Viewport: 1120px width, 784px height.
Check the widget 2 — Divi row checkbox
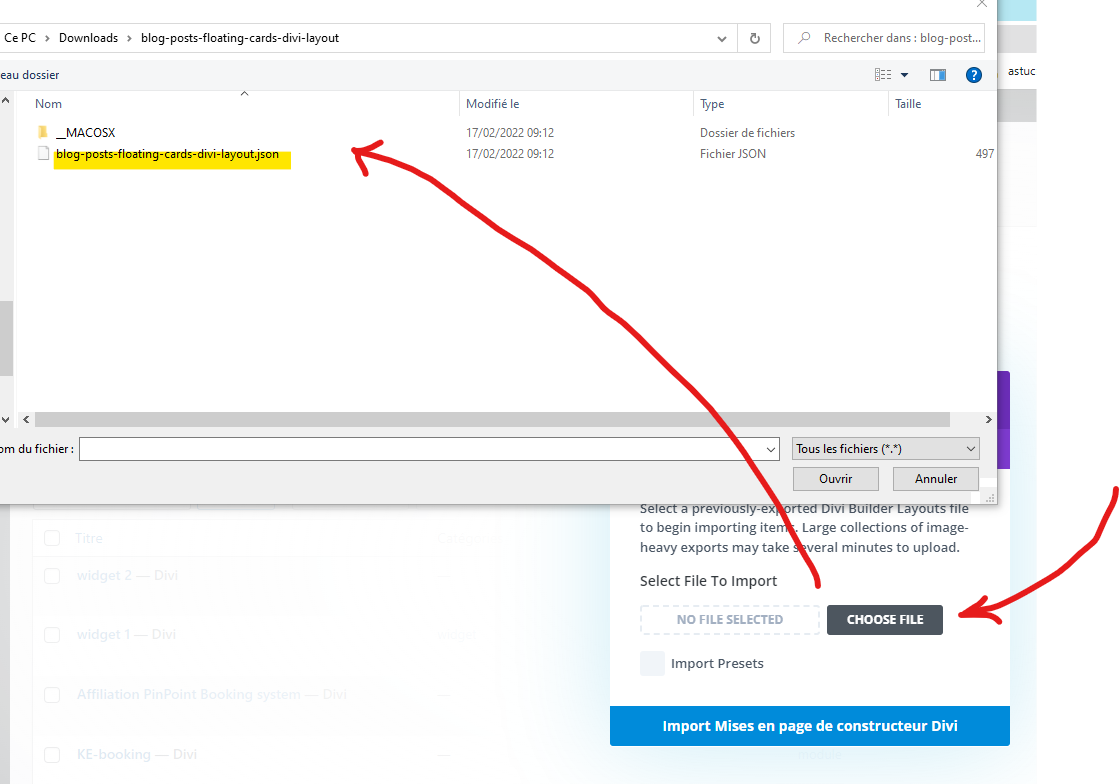(x=52, y=576)
